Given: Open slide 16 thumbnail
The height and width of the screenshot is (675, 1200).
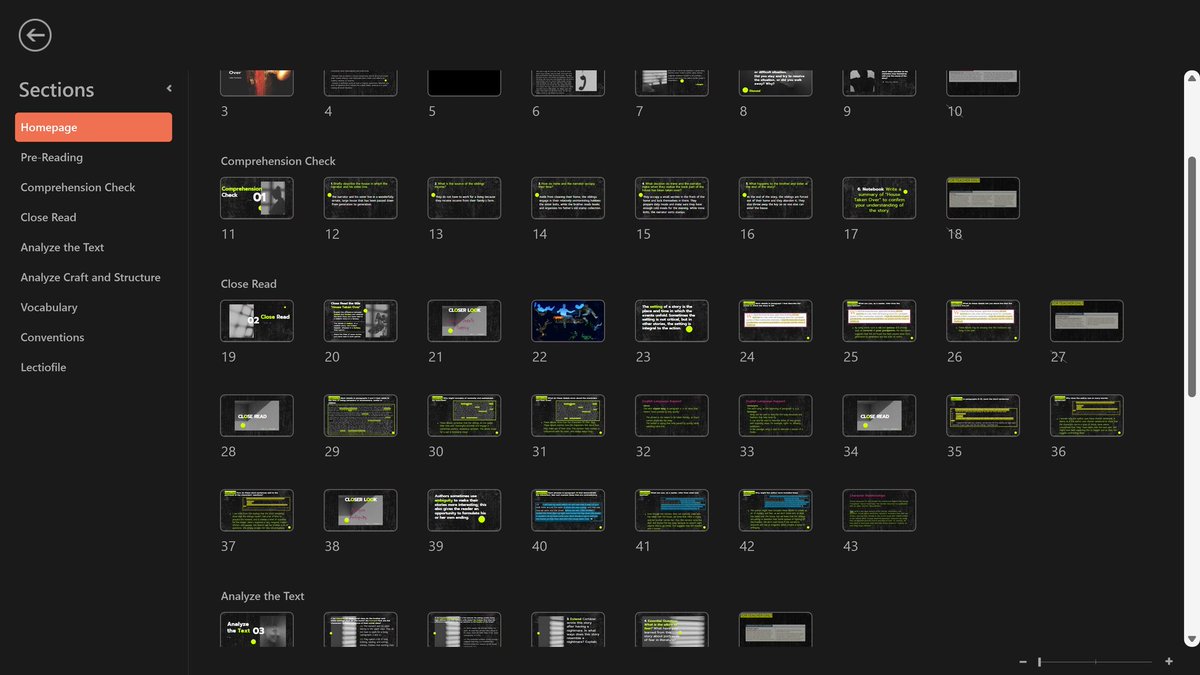Looking at the screenshot, I should [776, 198].
